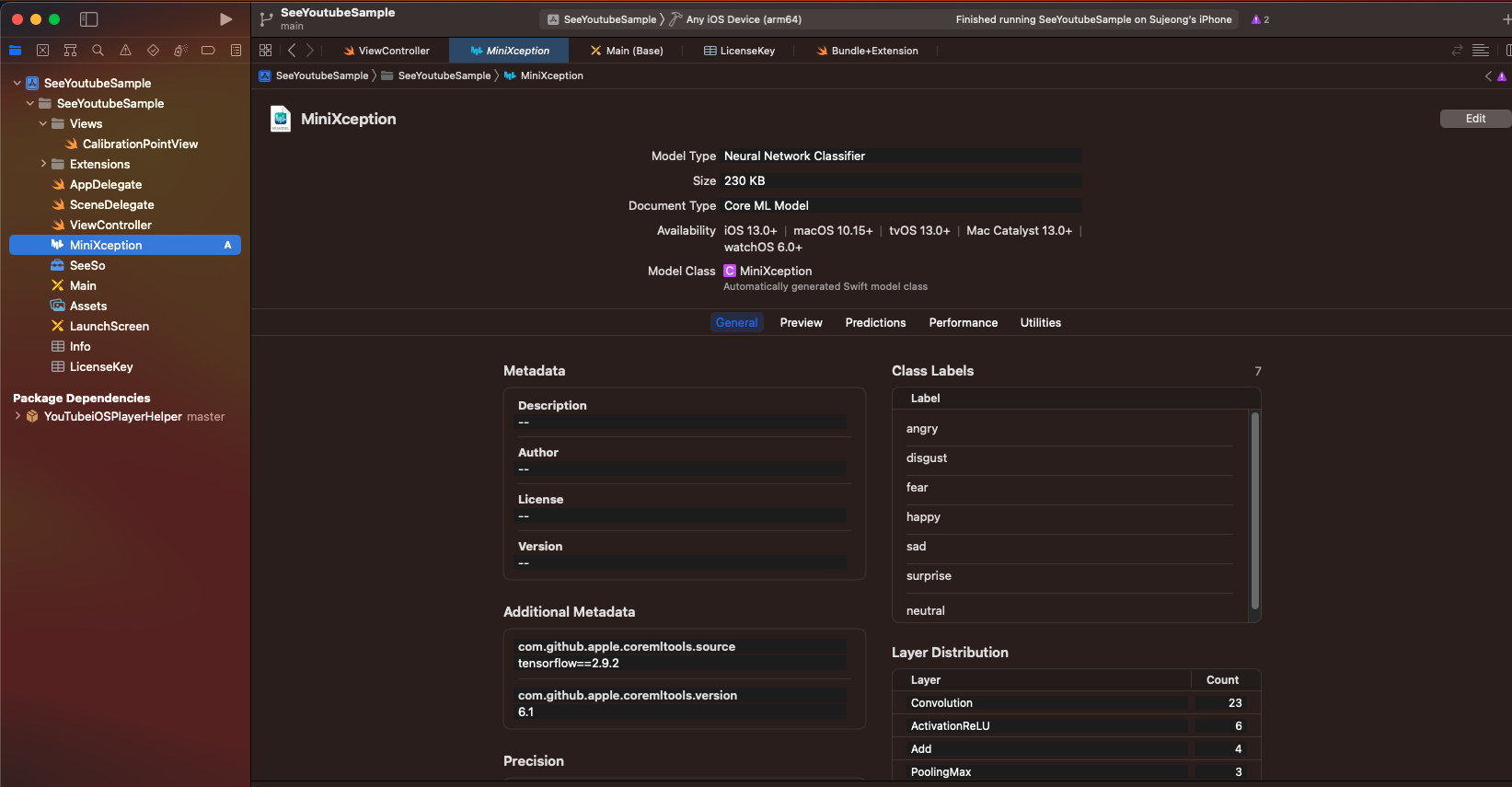Screen dimensions: 1512x787
Task: Collapse the SeeYoutubeSample group folder
Action: [29, 103]
